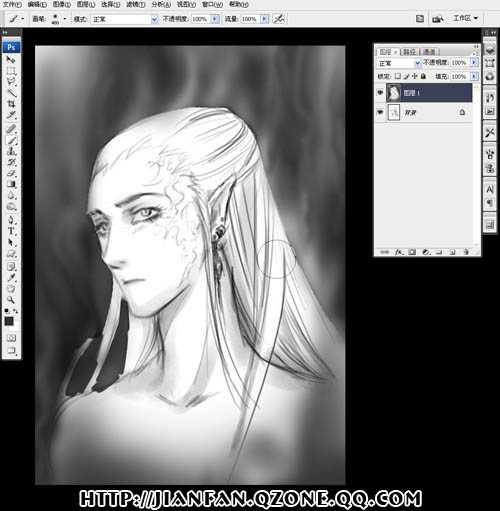The width and height of the screenshot is (500, 511).
Task: Add layer style via fx icon
Action: [x=398, y=252]
